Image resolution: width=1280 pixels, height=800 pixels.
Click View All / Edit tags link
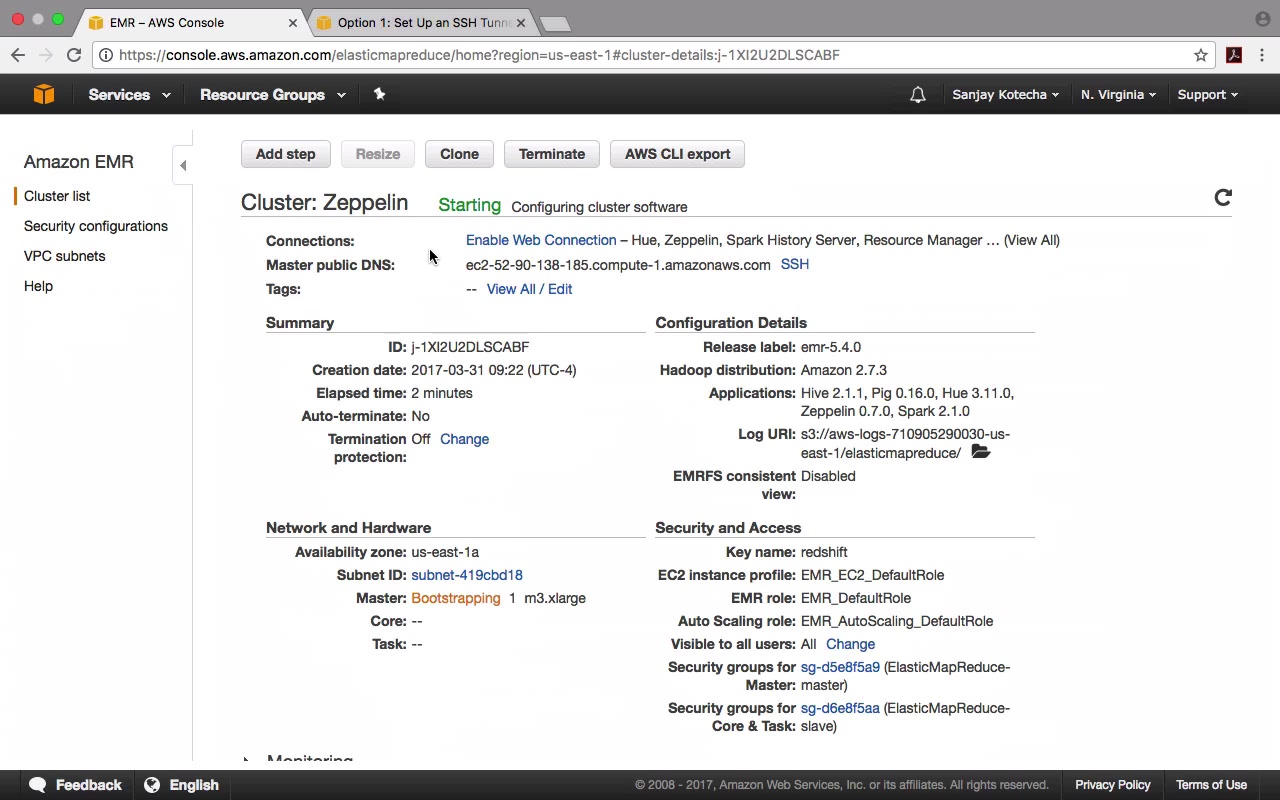tap(529, 289)
